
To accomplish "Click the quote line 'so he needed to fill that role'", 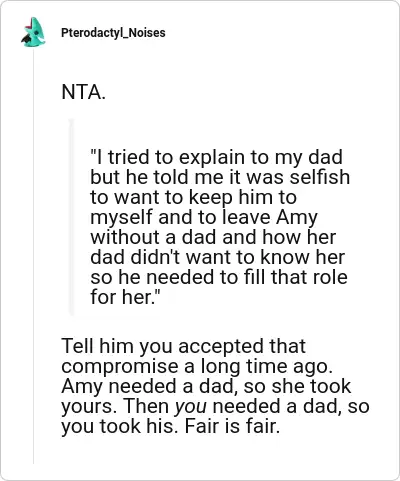I will click(219, 277).
